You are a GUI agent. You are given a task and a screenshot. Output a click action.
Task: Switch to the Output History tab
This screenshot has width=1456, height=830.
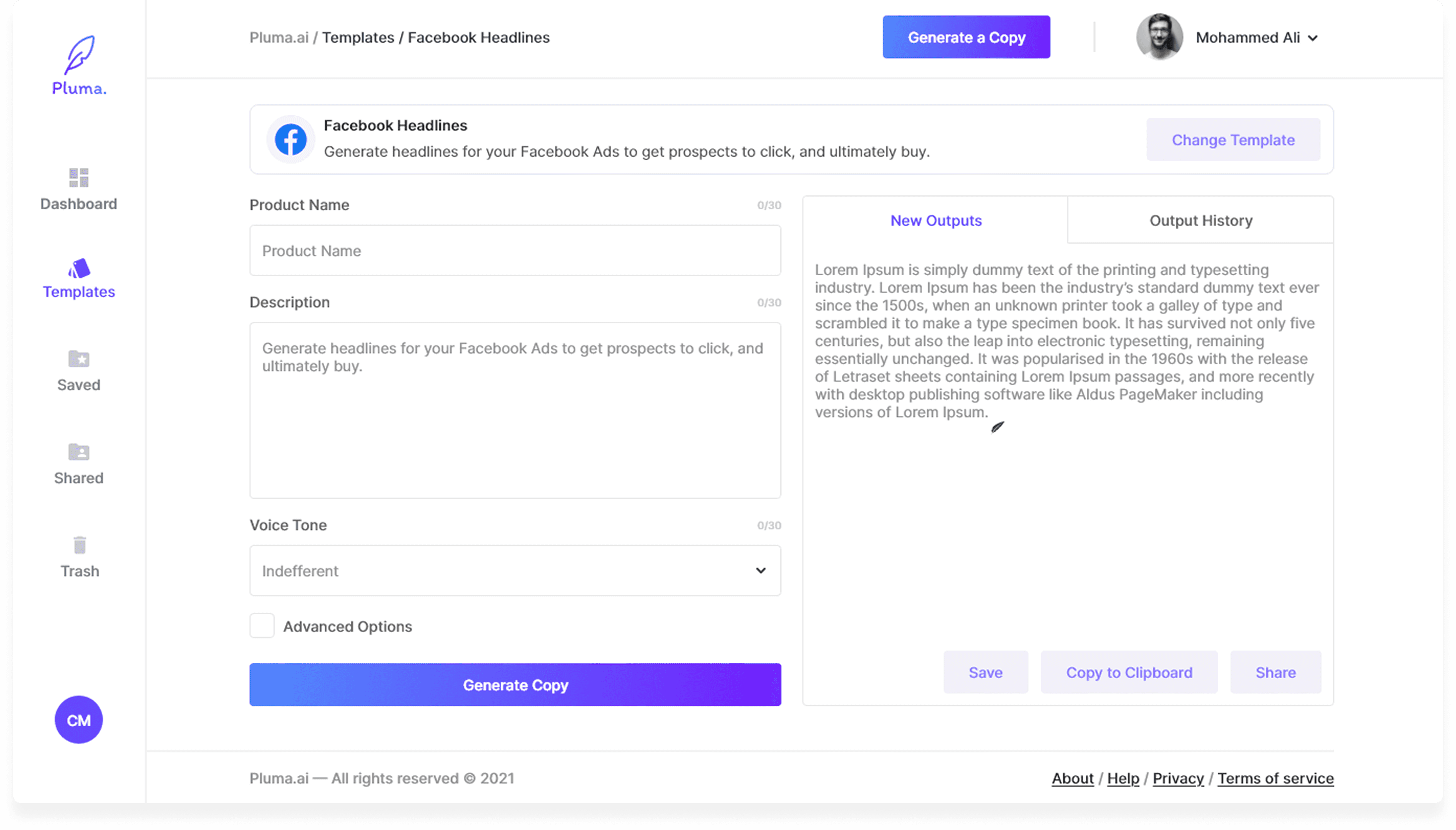pos(1200,221)
